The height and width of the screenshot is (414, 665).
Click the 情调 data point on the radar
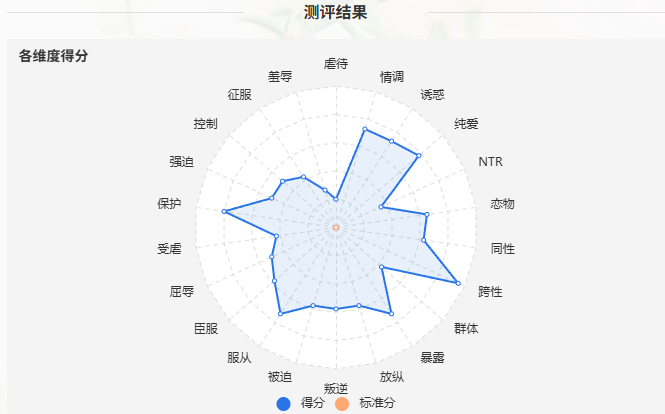[365, 129]
